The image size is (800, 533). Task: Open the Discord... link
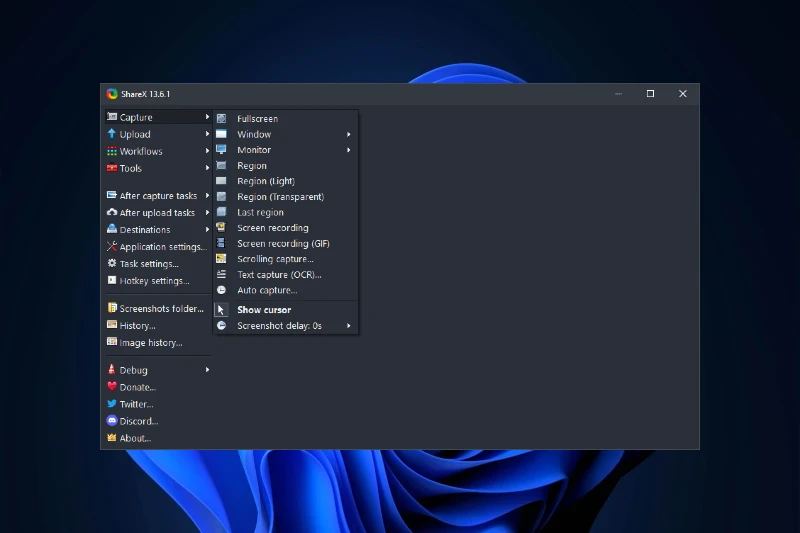click(157, 421)
